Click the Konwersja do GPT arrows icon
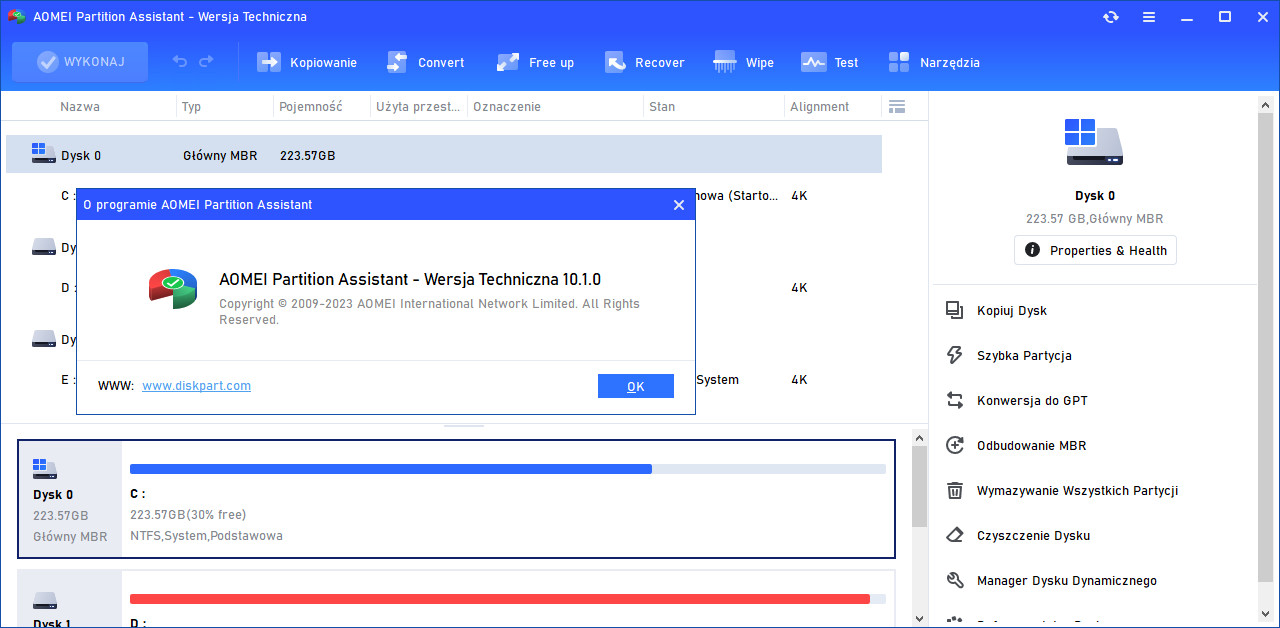Viewport: 1280px width, 628px height. [x=955, y=400]
